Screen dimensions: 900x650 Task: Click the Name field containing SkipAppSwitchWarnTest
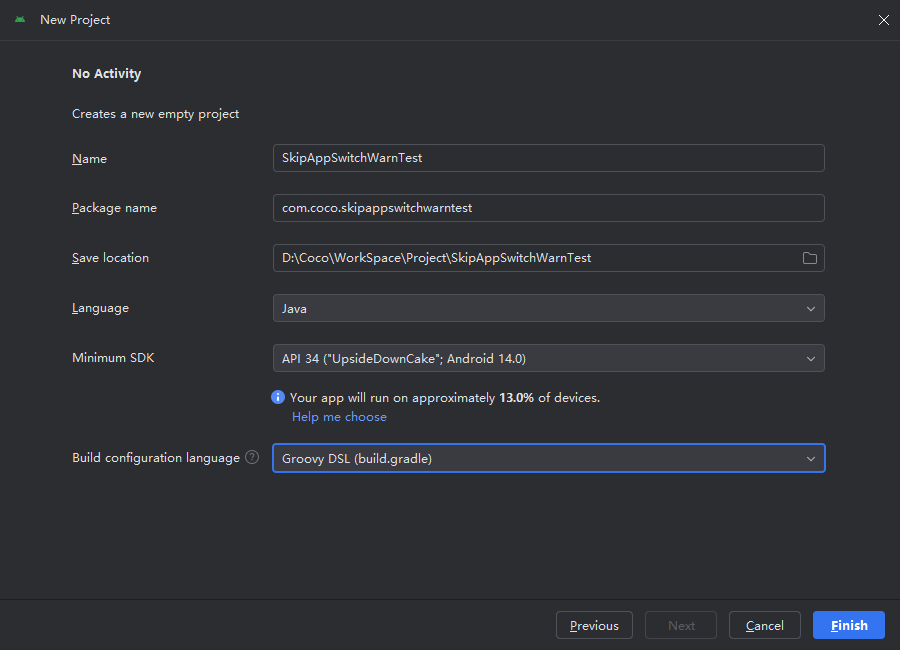(x=549, y=158)
